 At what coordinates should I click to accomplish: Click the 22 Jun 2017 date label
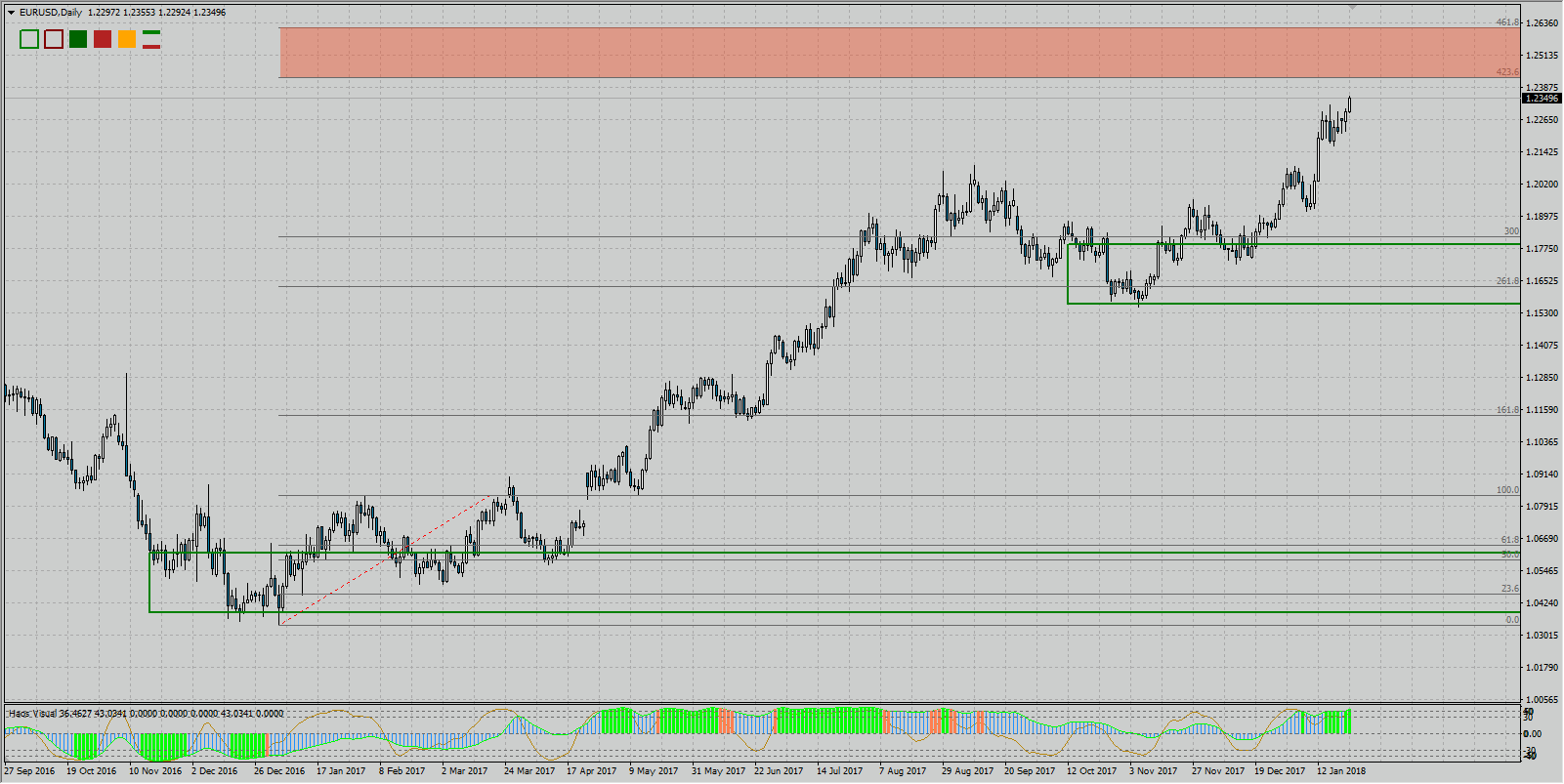(779, 771)
